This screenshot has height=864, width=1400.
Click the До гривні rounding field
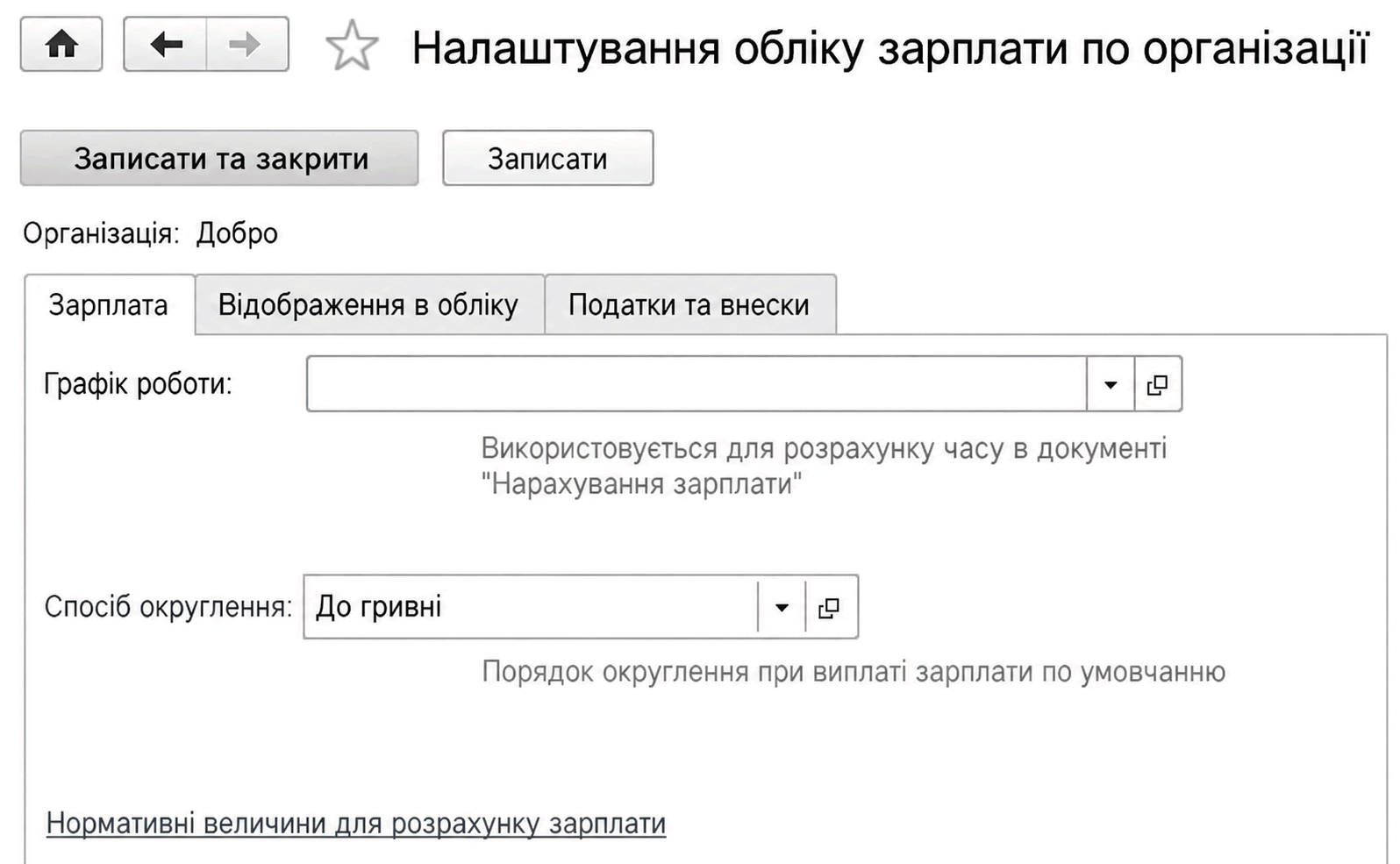(531, 607)
